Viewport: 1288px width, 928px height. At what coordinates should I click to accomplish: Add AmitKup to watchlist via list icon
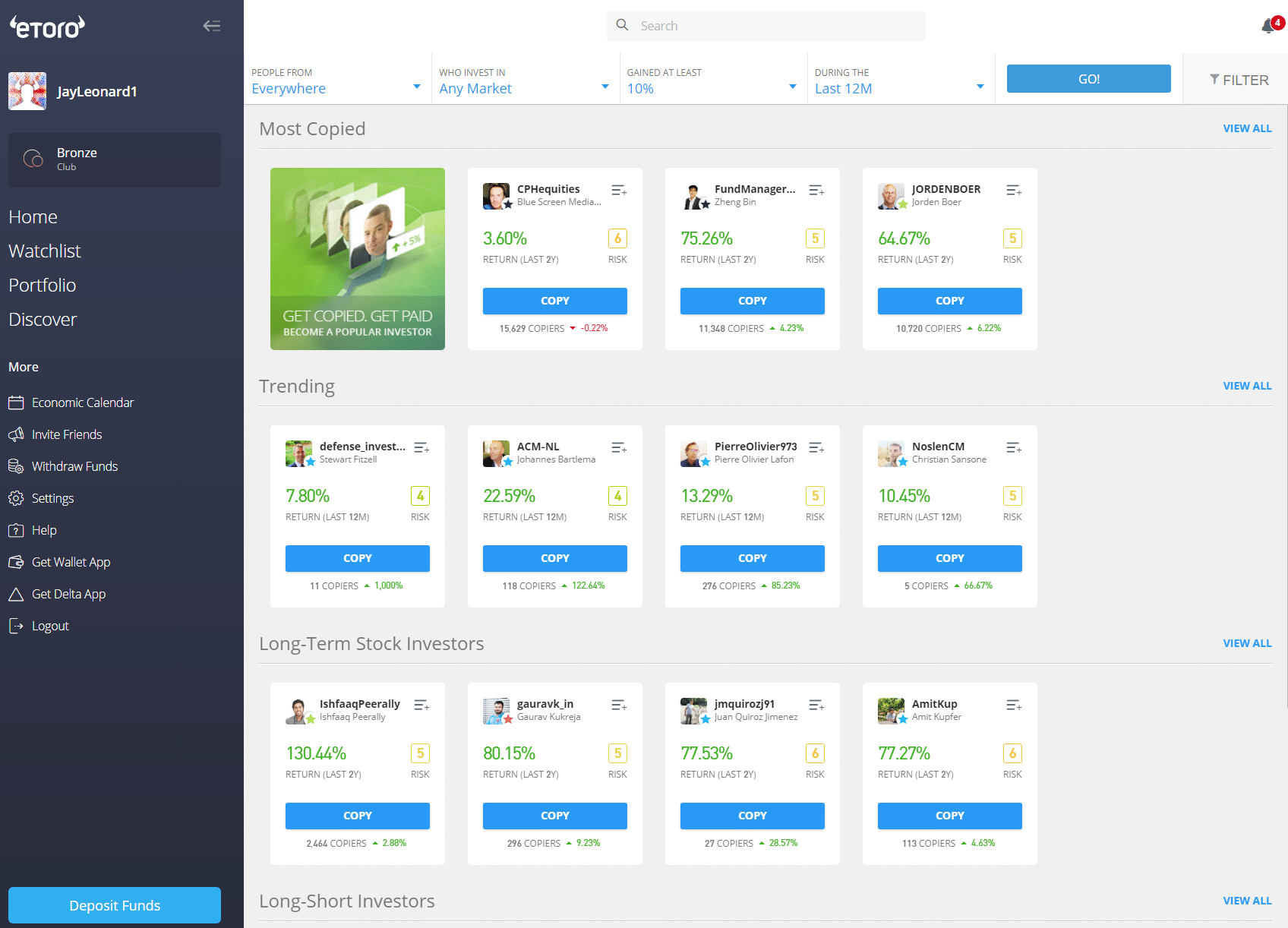(1014, 705)
